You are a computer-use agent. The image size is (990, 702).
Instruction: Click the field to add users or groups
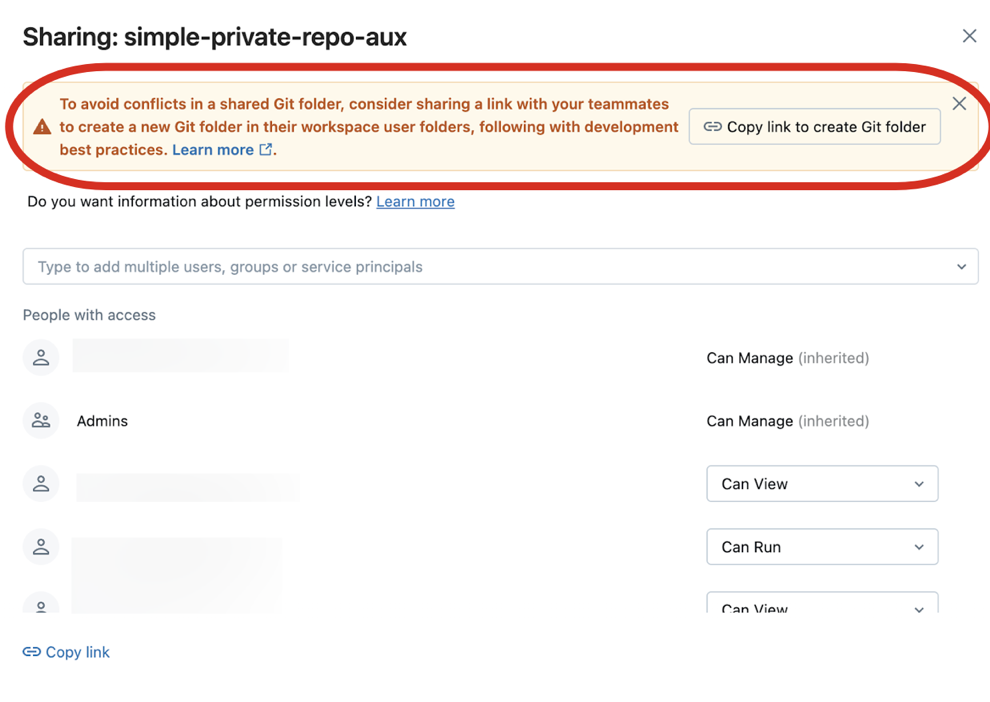pyautogui.click(x=400, y=266)
